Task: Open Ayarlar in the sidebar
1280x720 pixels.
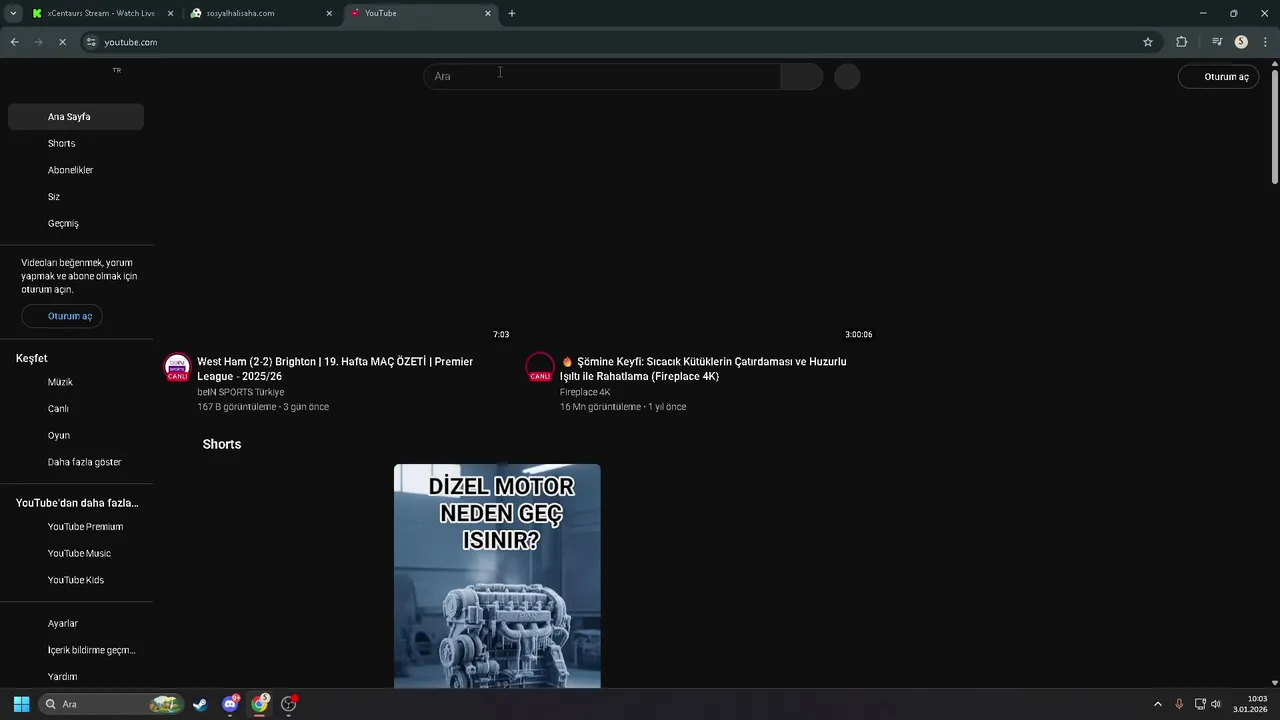Action: point(76,623)
